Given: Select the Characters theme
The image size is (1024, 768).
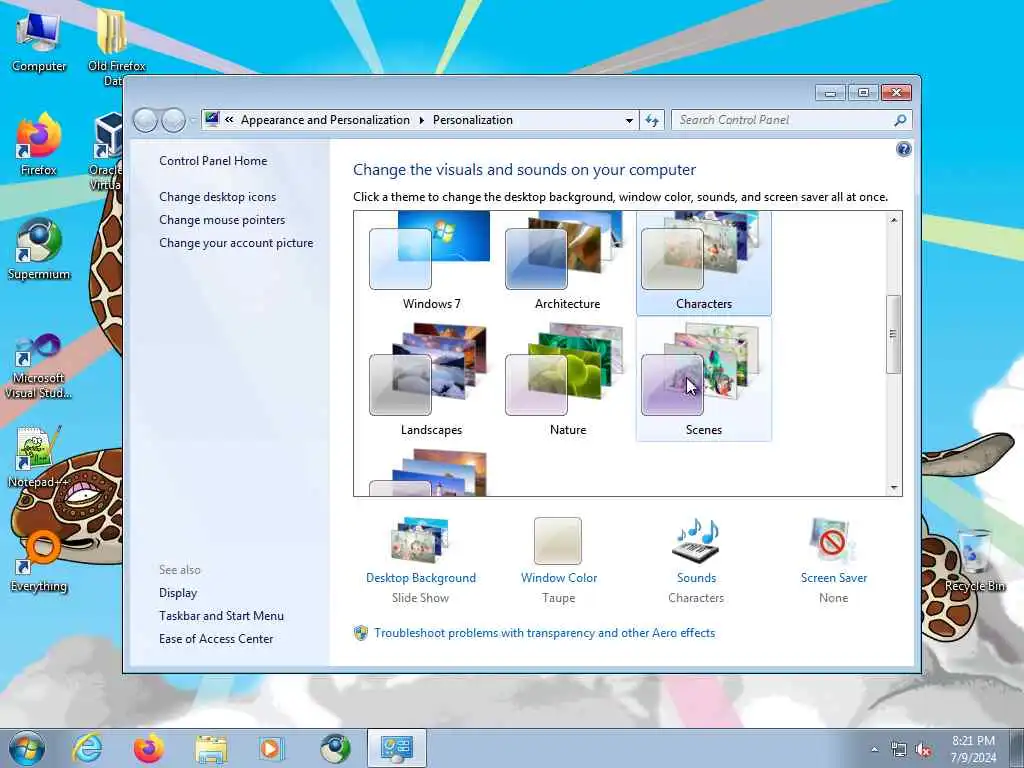Looking at the screenshot, I should (703, 263).
